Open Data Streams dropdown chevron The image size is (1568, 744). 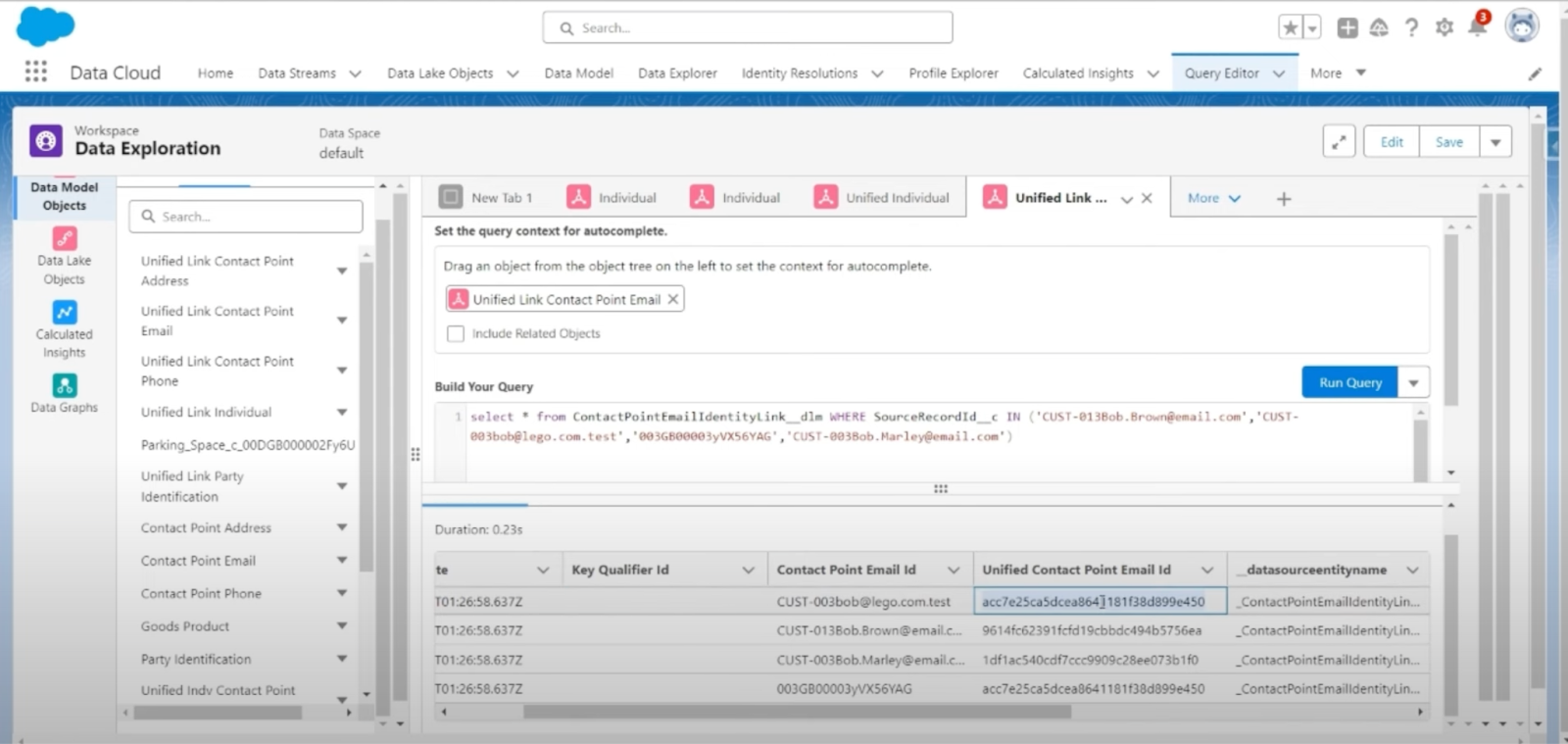(x=355, y=74)
